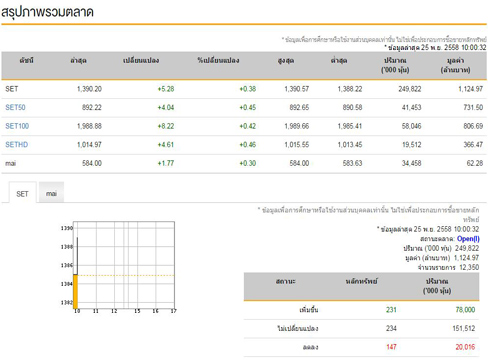Open the SETHD index link

click(x=17, y=145)
